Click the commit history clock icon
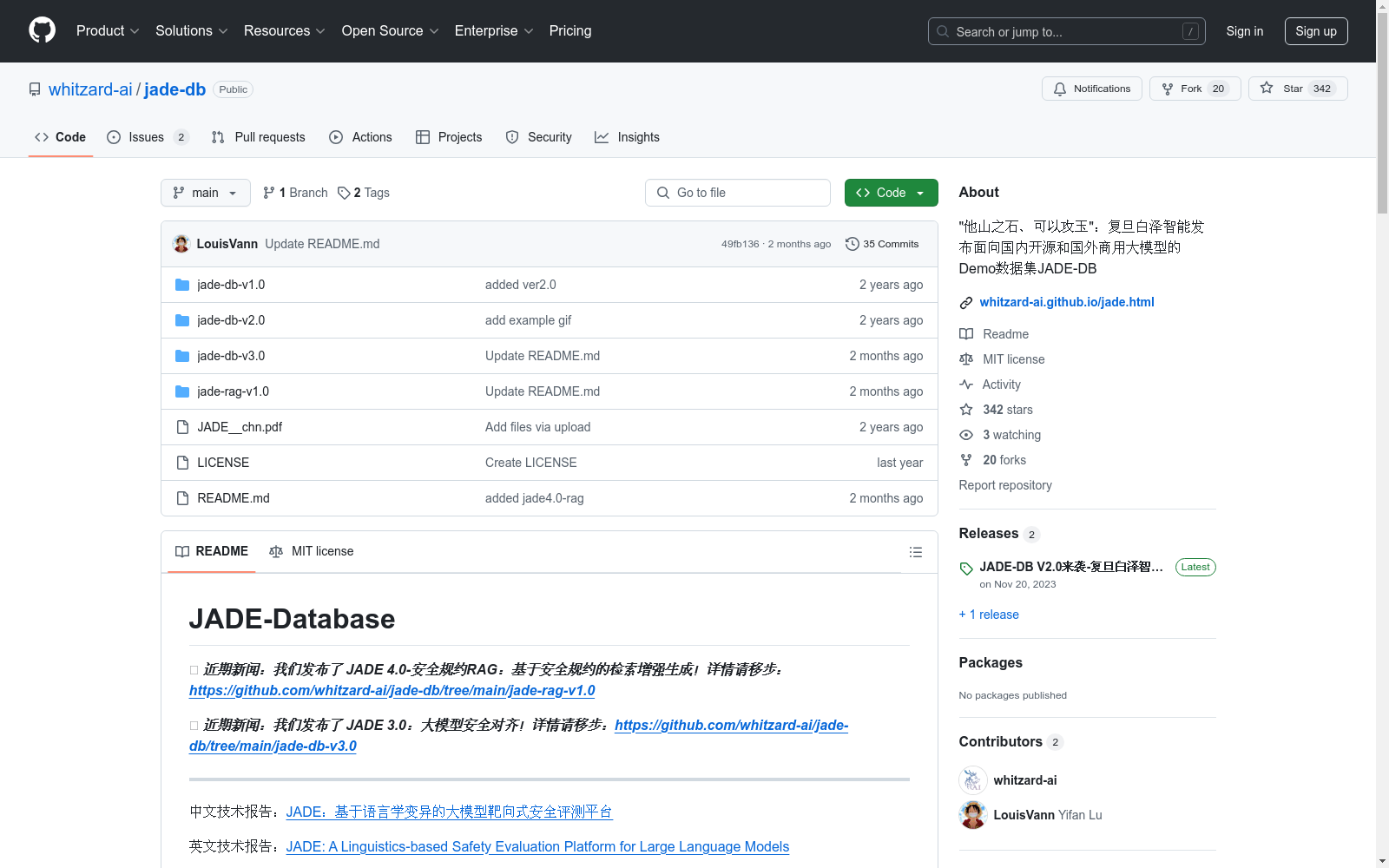 click(852, 244)
